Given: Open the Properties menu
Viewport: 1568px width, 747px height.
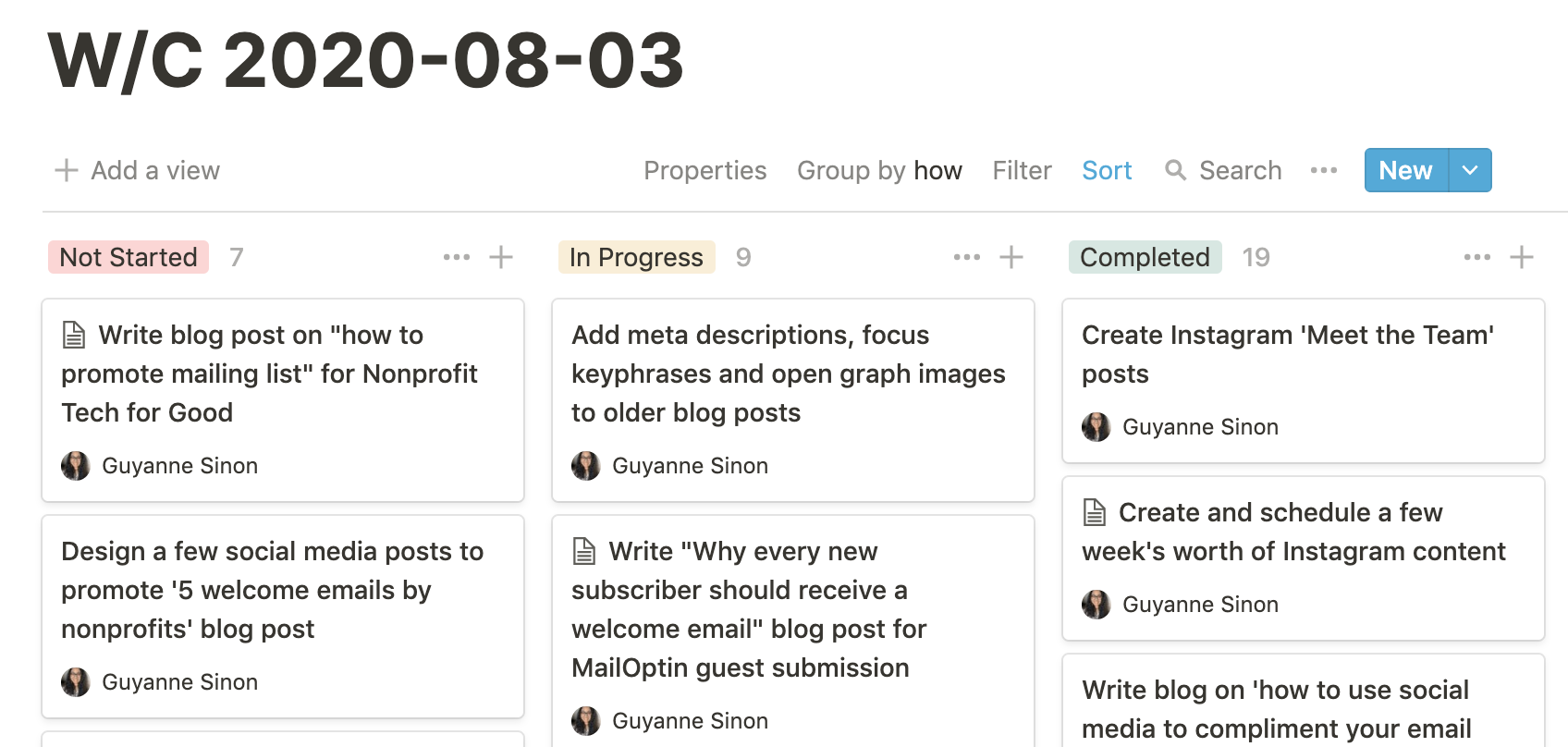Looking at the screenshot, I should coord(705,170).
